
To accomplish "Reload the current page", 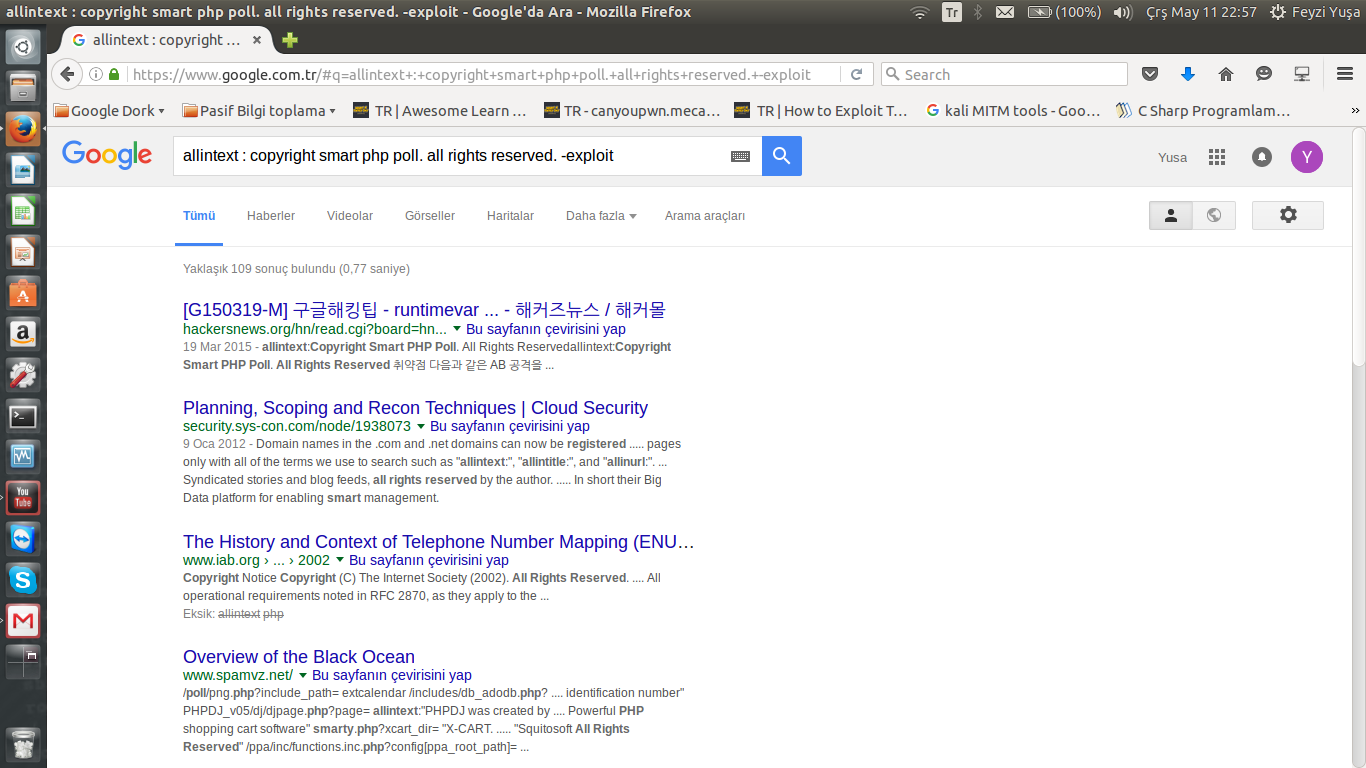I will [856, 74].
